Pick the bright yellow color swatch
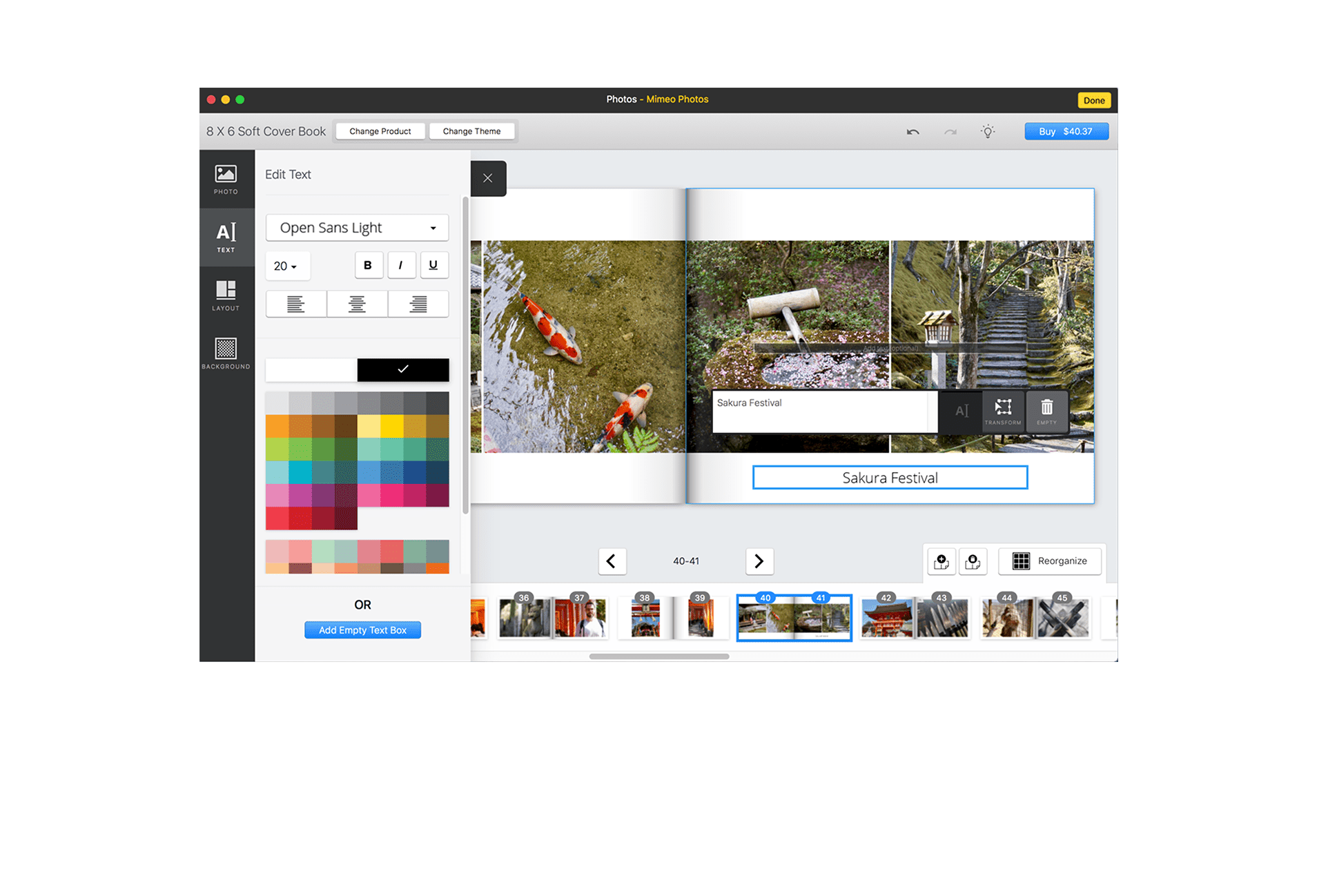1317x896 pixels. [391, 426]
